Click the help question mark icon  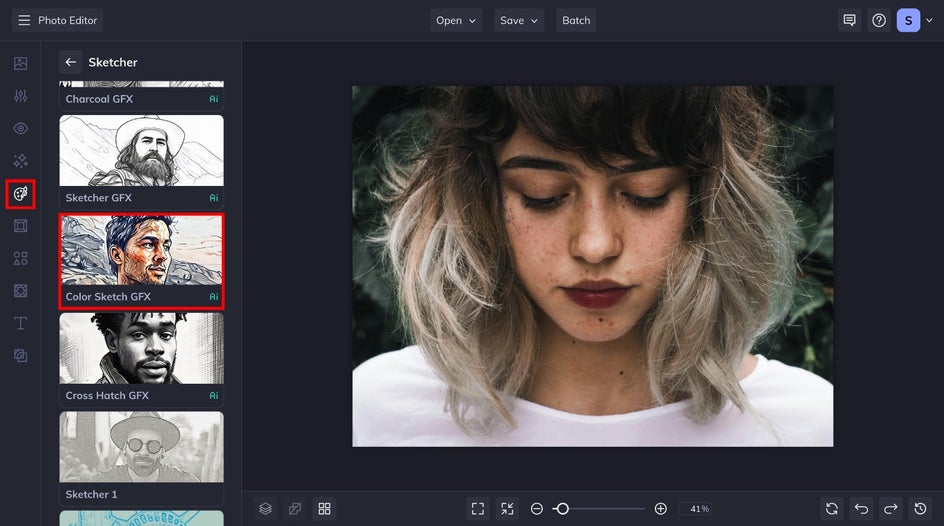coord(879,20)
